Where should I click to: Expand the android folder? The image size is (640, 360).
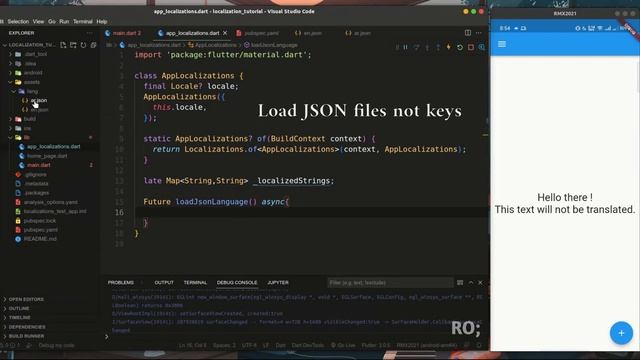[x=50, y=73]
